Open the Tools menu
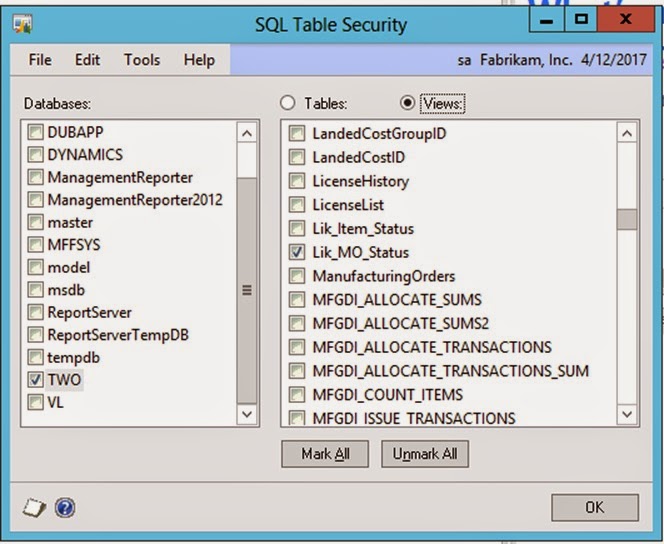 pos(142,60)
